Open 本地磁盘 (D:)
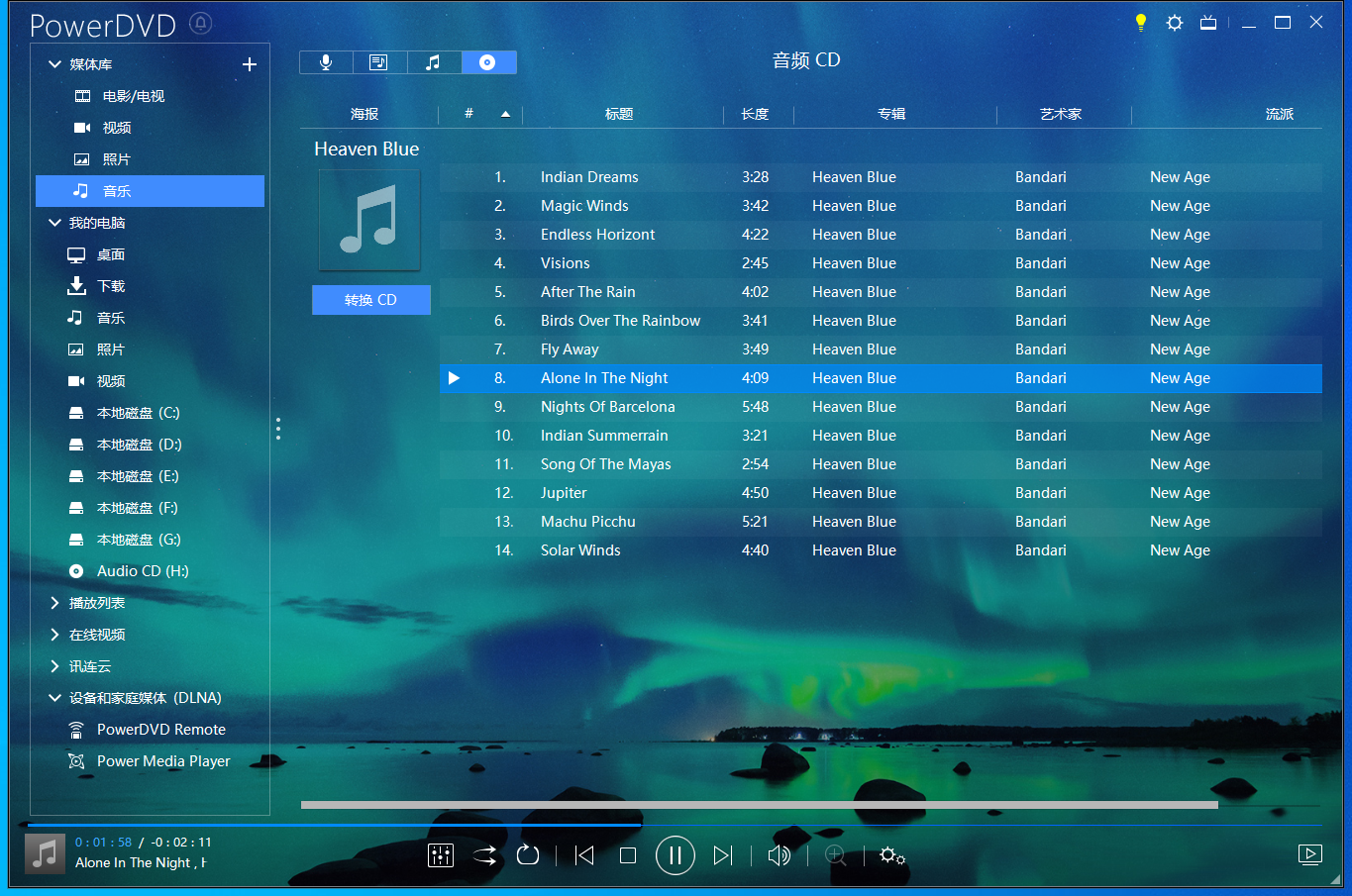Screen dimensions: 1352x896 click(150, 445)
